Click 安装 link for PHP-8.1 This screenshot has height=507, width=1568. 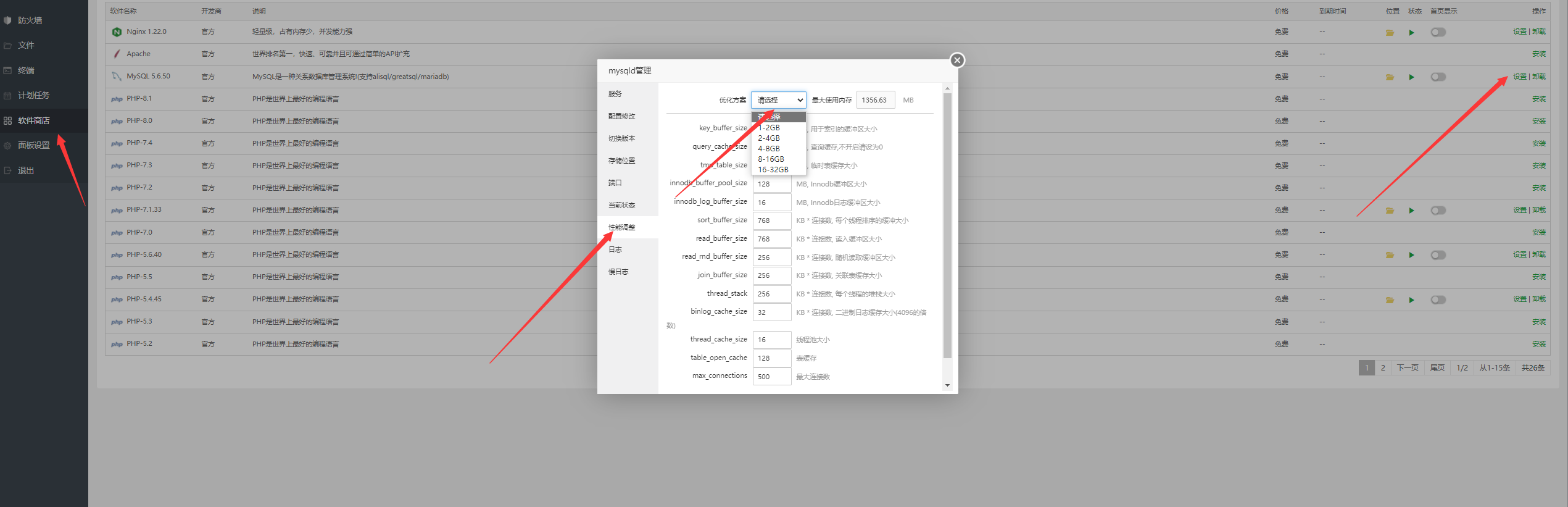(1539, 99)
